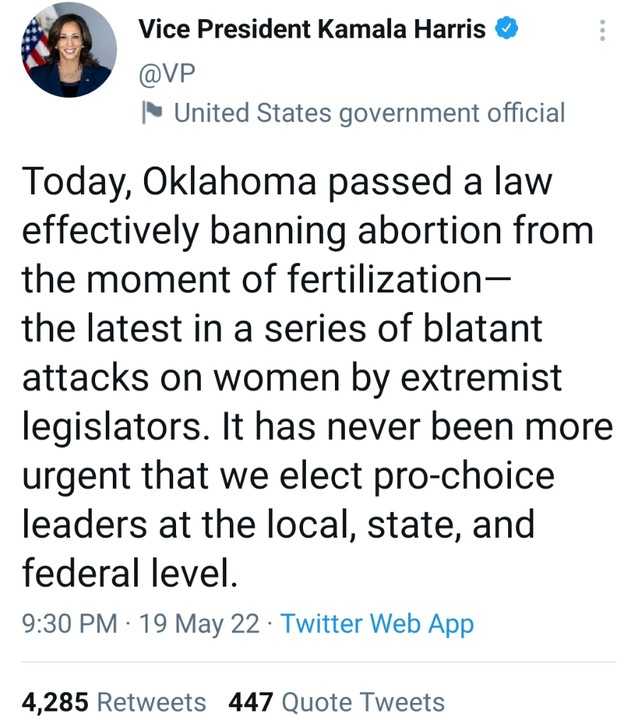Viewport: 638px width, 720px height.
Task: Open the three-dot more options menu
Action: click(602, 31)
